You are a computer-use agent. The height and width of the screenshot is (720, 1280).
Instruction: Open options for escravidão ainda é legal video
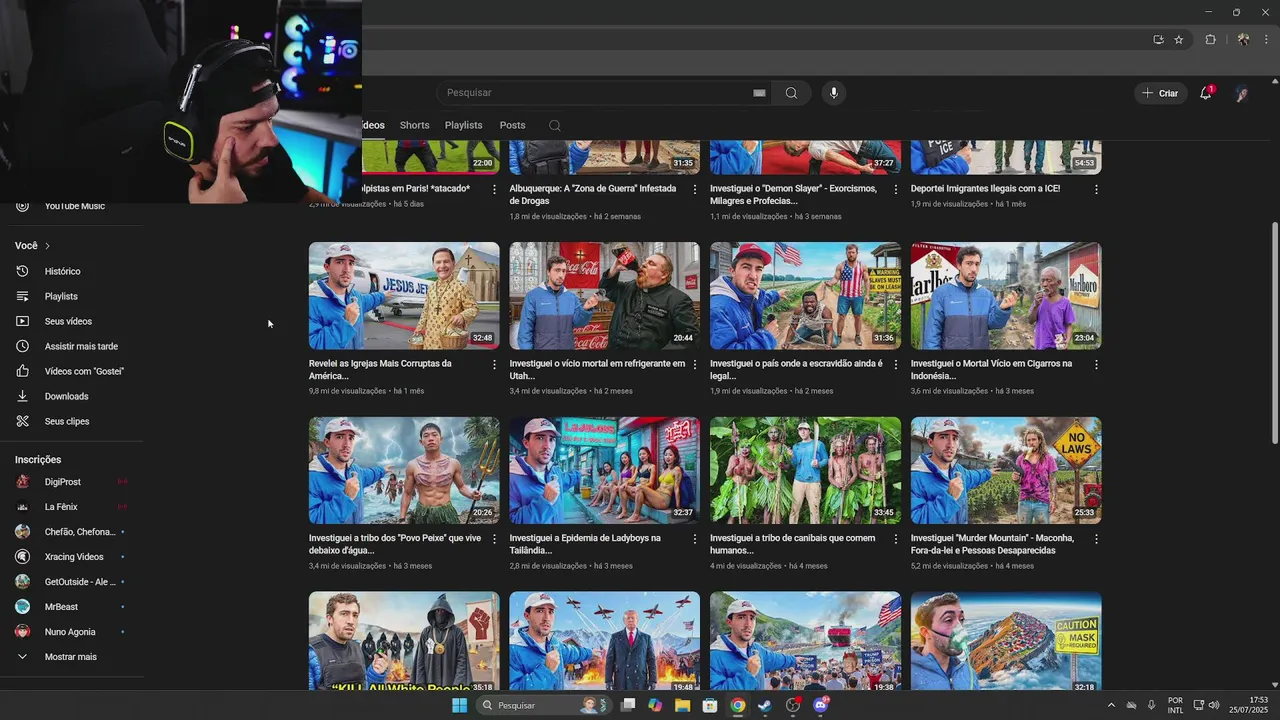[895, 365]
